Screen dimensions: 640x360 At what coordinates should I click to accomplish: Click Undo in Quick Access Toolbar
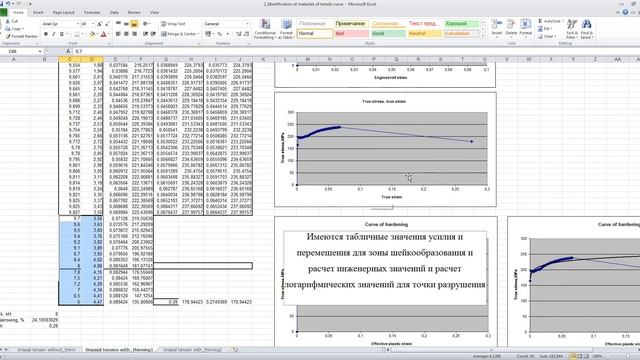pyautogui.click(x=8, y=4)
